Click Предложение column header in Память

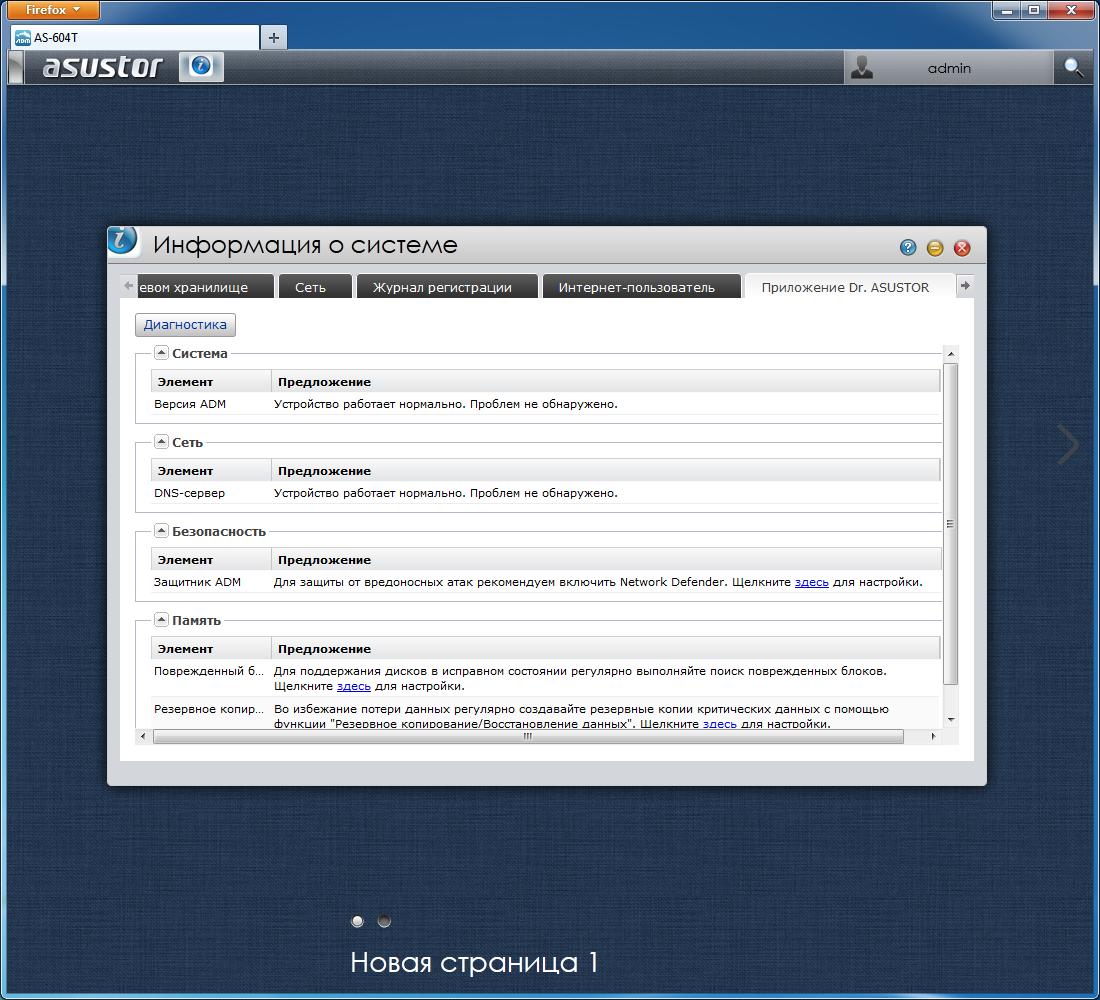pos(605,648)
